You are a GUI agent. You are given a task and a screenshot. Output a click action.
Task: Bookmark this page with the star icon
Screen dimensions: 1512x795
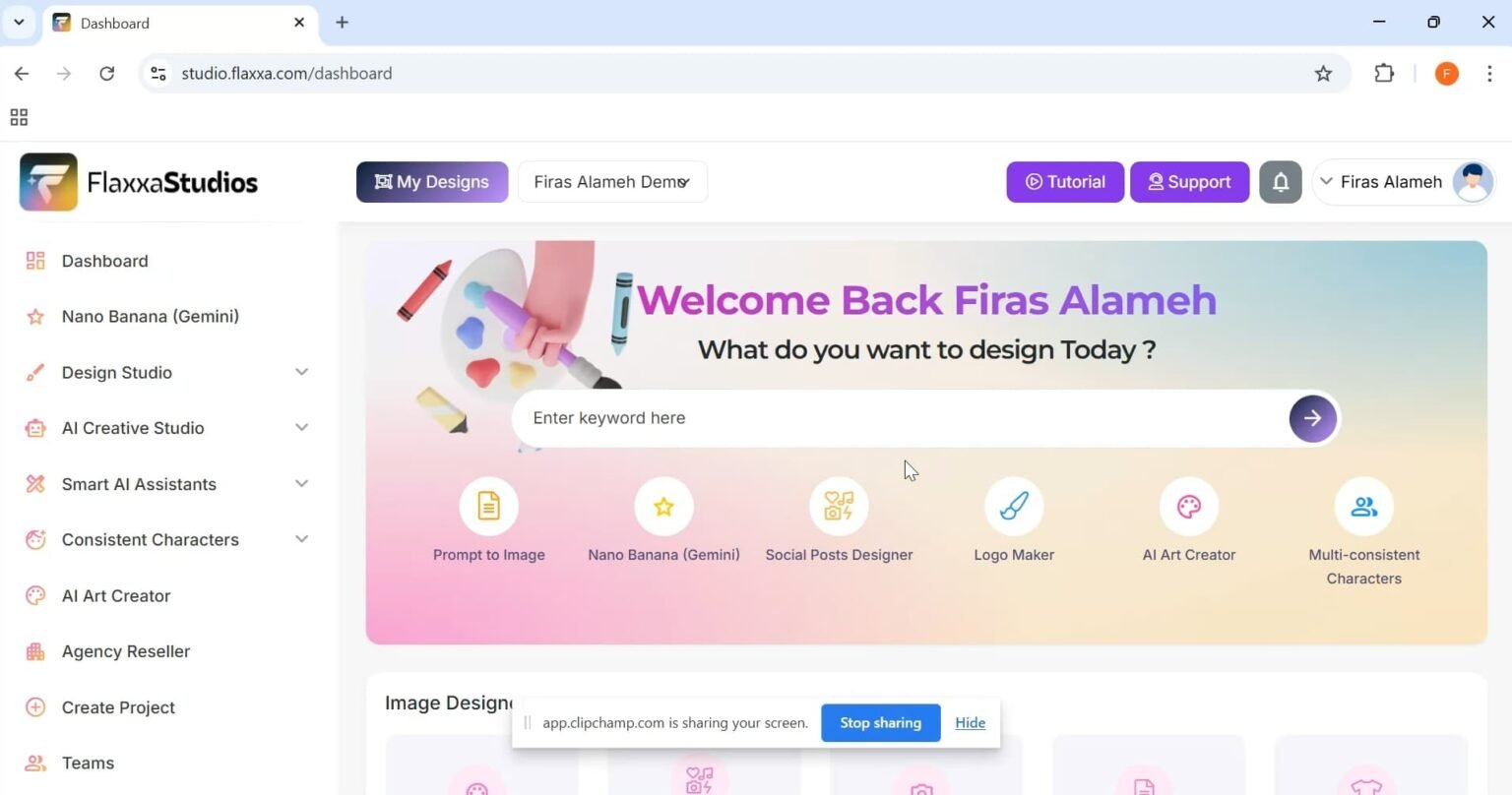coord(1323,74)
